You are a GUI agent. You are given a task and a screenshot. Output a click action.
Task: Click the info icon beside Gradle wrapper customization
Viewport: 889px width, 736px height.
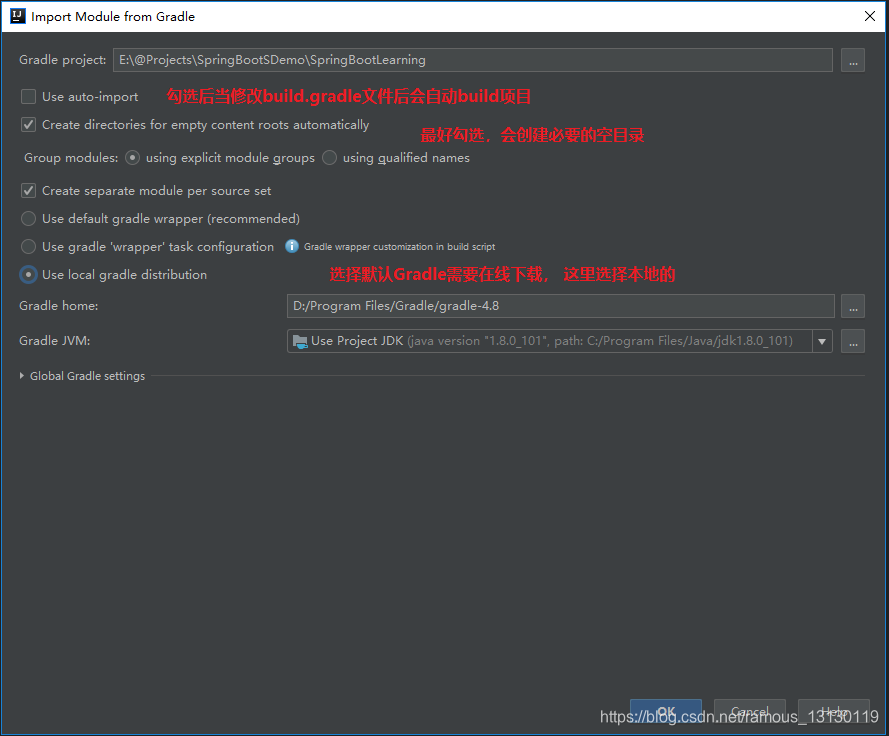(x=292, y=246)
